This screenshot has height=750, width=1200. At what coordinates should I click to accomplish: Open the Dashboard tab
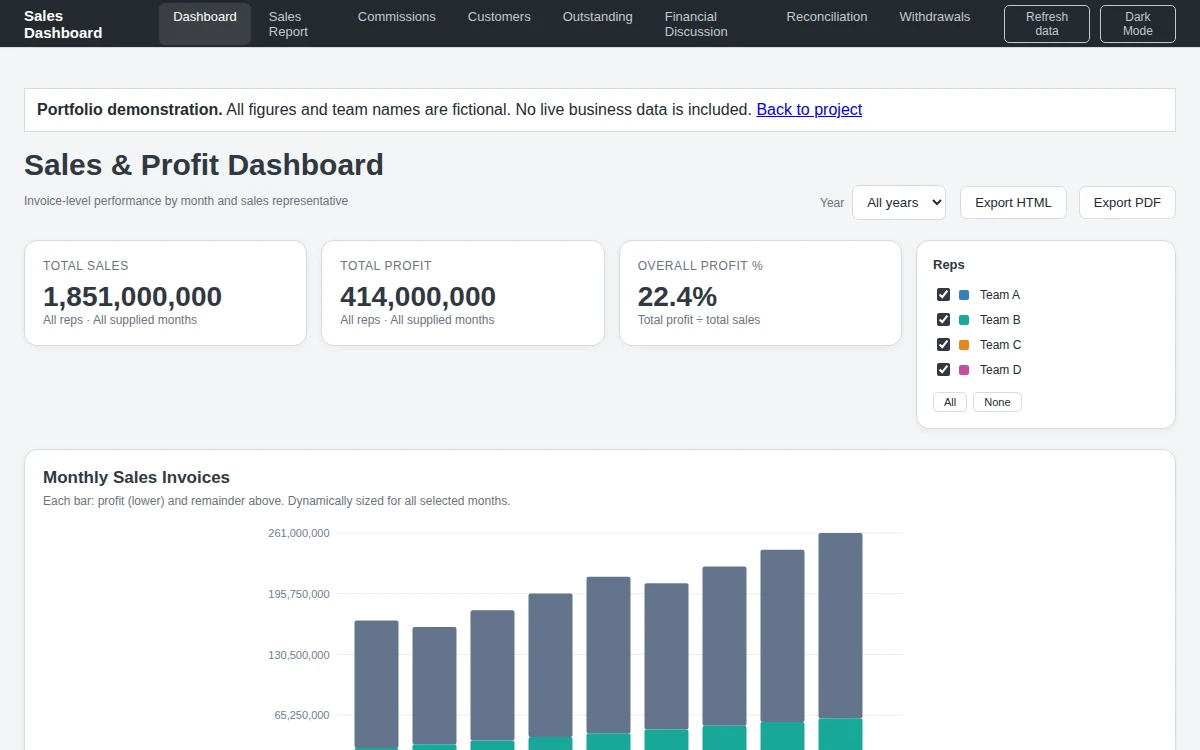coord(205,24)
